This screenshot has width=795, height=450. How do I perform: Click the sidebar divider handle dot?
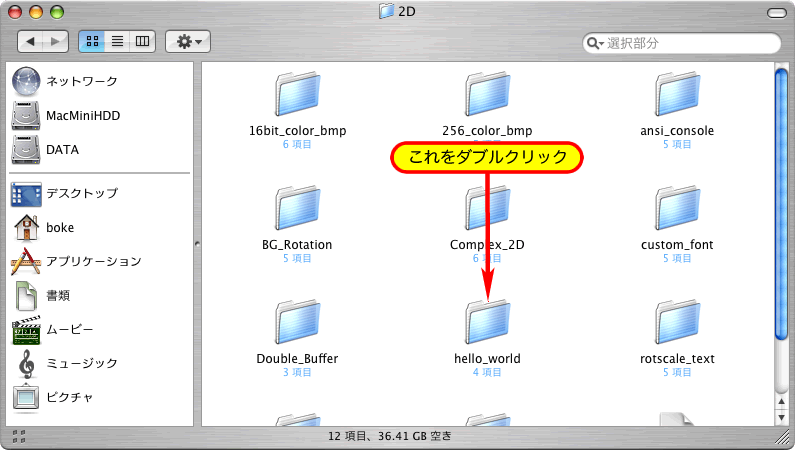[x=197, y=244]
